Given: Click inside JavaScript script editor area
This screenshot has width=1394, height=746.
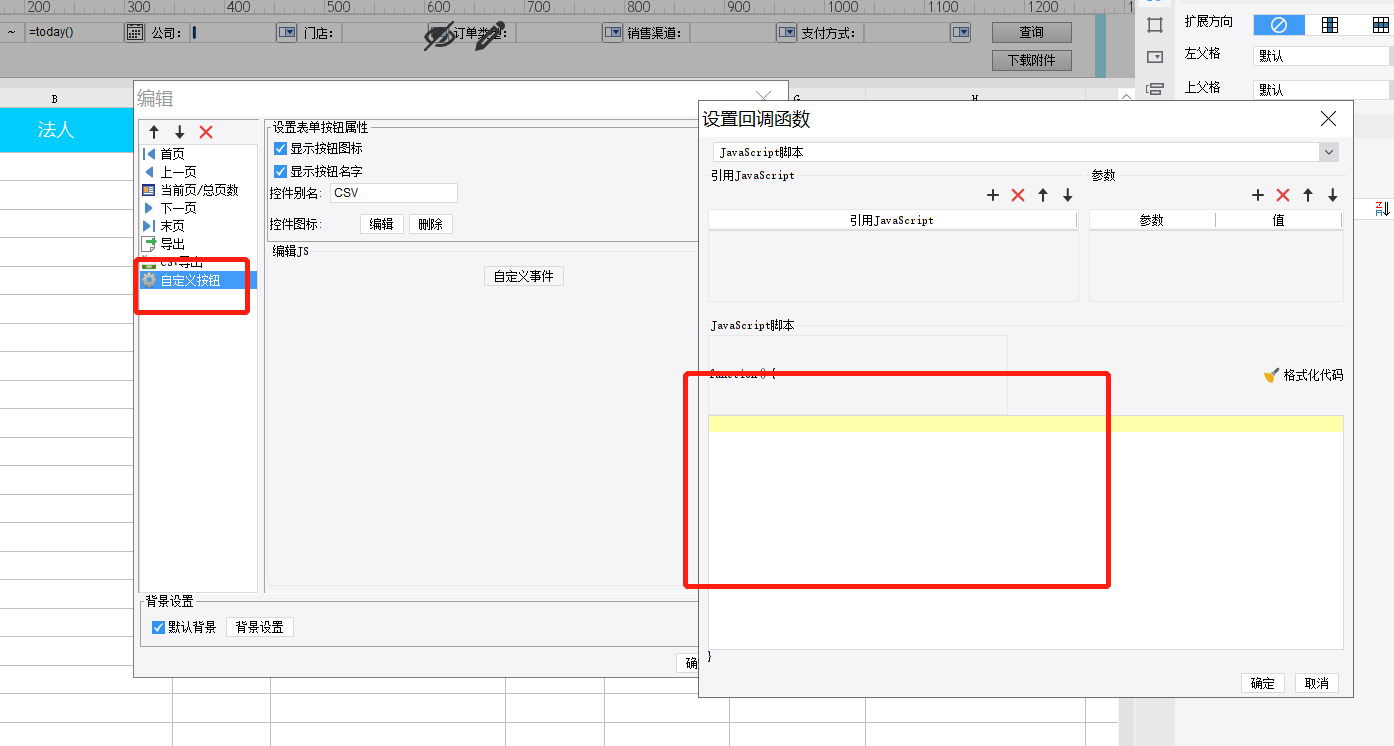Looking at the screenshot, I should pyautogui.click(x=1025, y=532).
